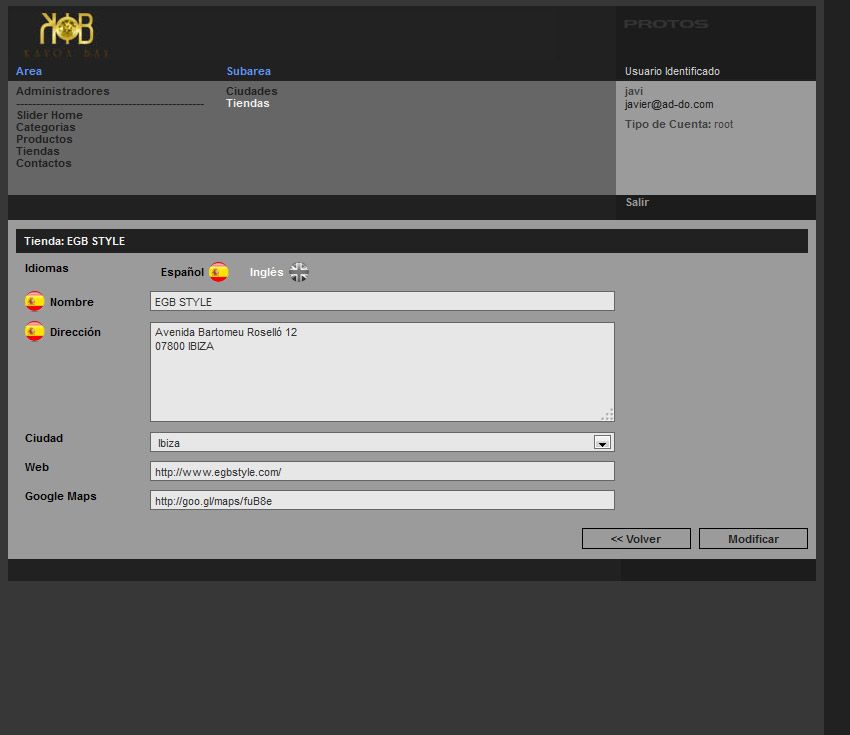
Task: Click inside the Dirección text area
Action: click(382, 372)
